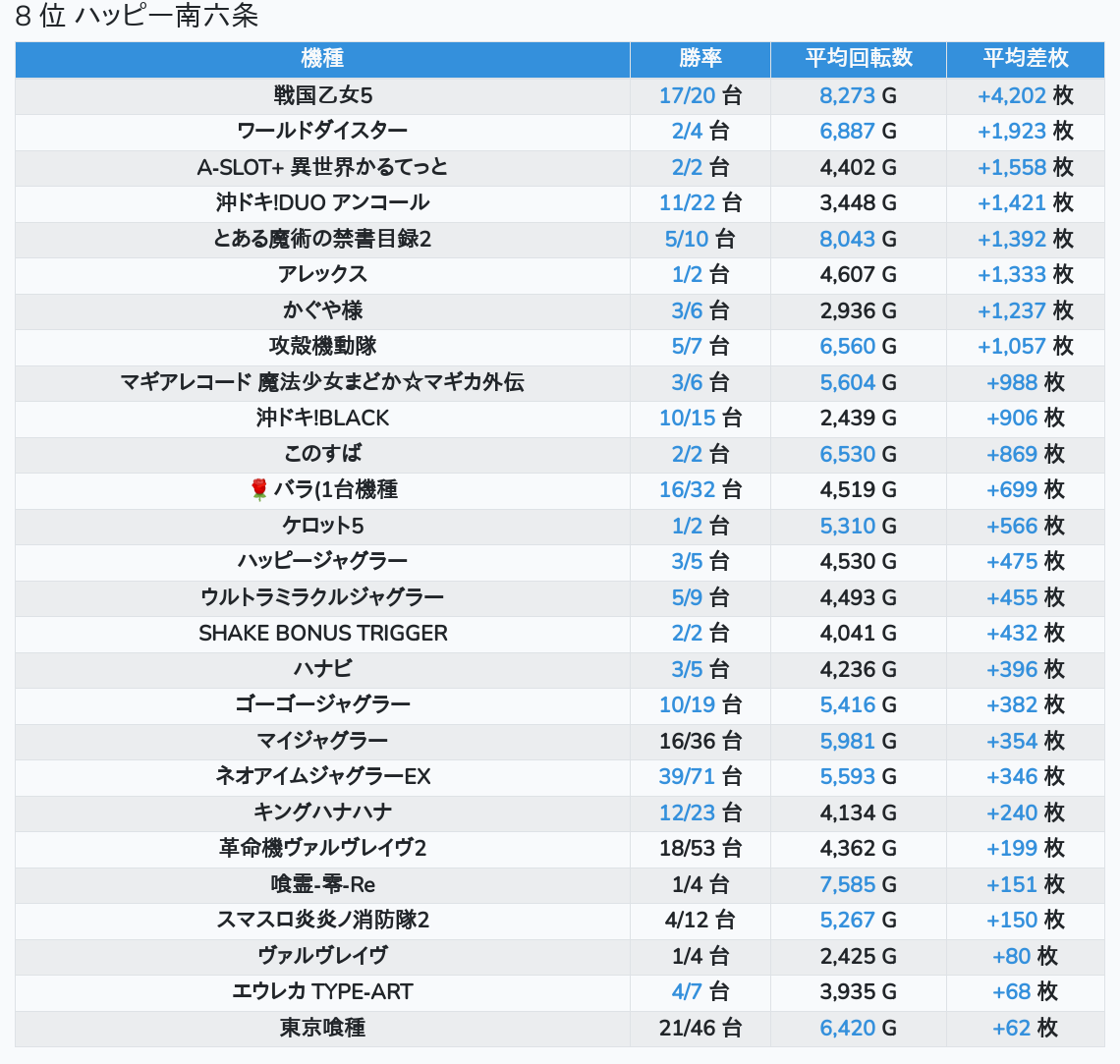Click the 3,448 G spins cell
The height and width of the screenshot is (1064, 1120).
[x=859, y=202]
